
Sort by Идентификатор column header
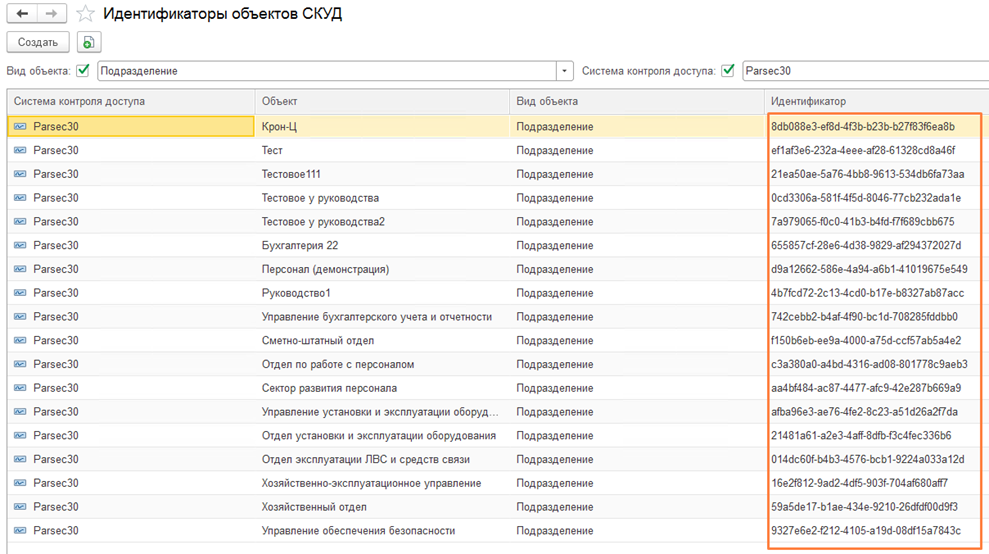(870, 101)
